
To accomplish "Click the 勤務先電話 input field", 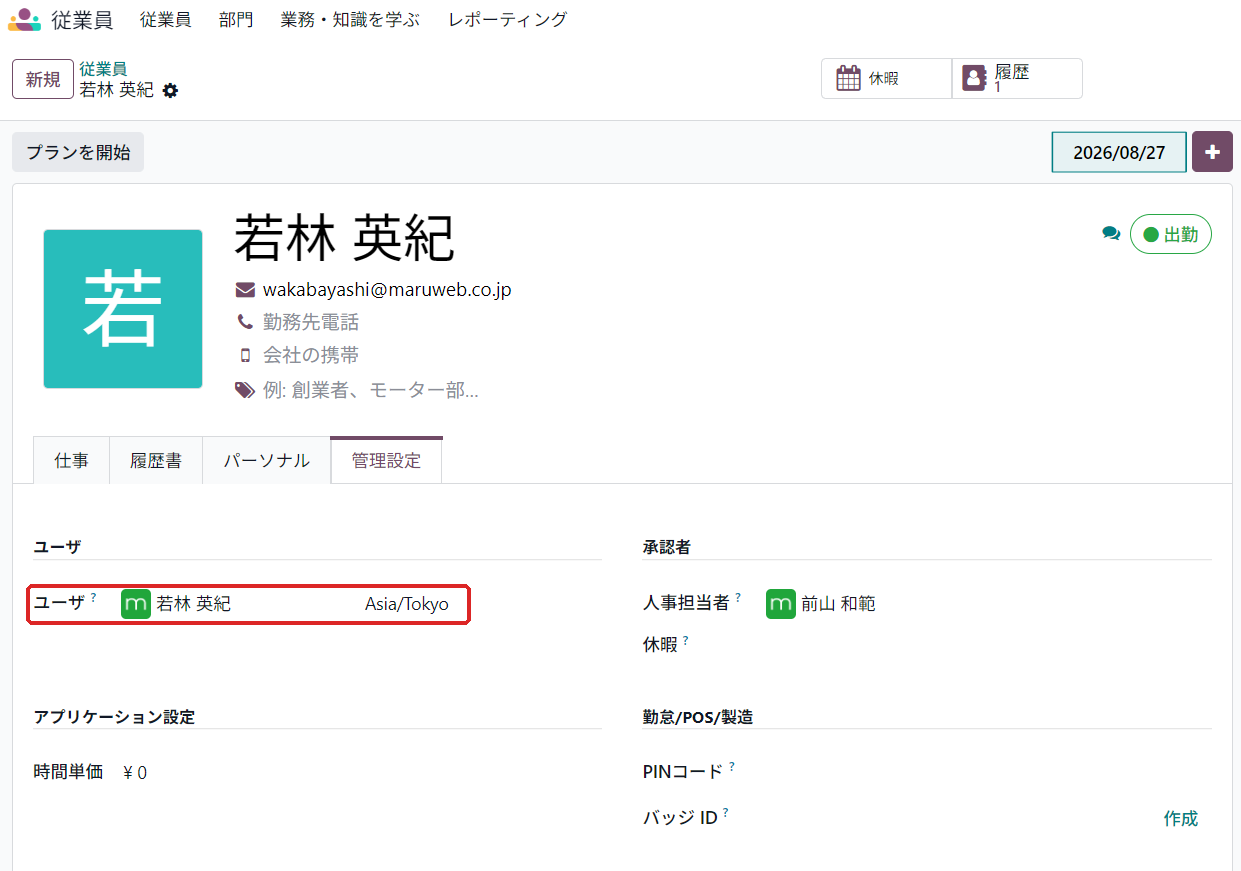I will point(311,322).
